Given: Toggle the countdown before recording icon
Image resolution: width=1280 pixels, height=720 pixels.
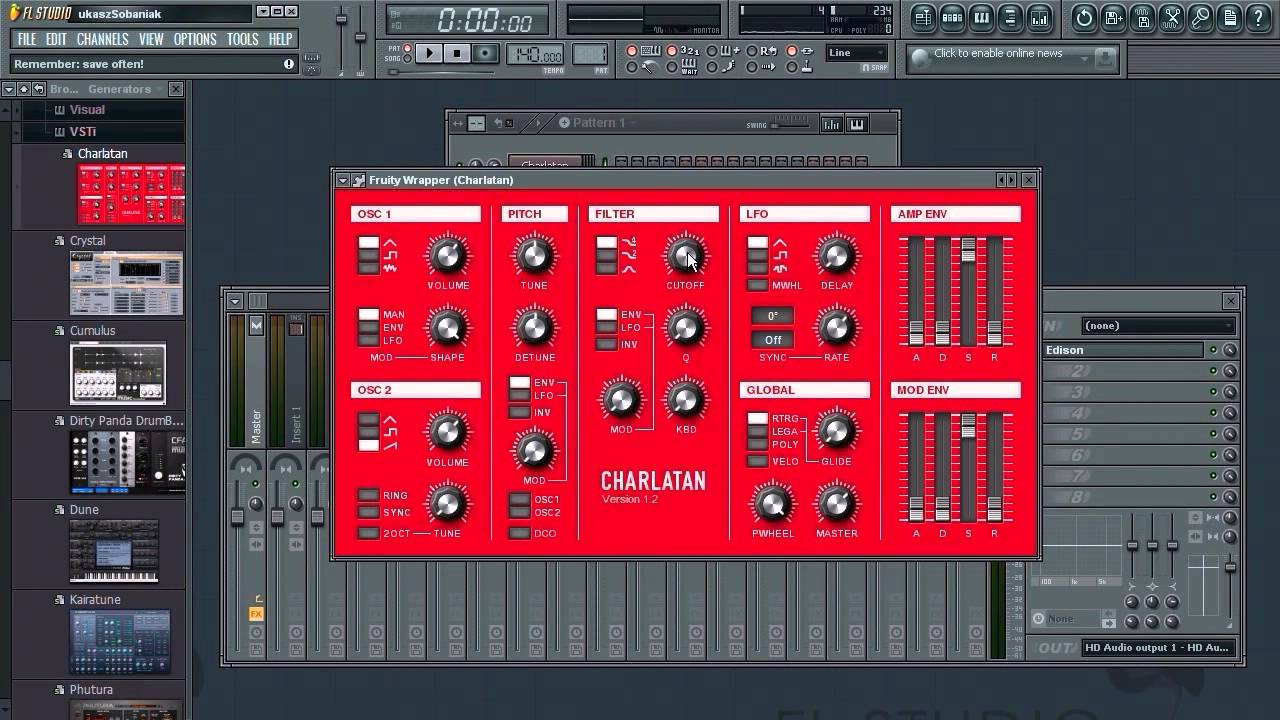Looking at the screenshot, I should click(689, 50).
